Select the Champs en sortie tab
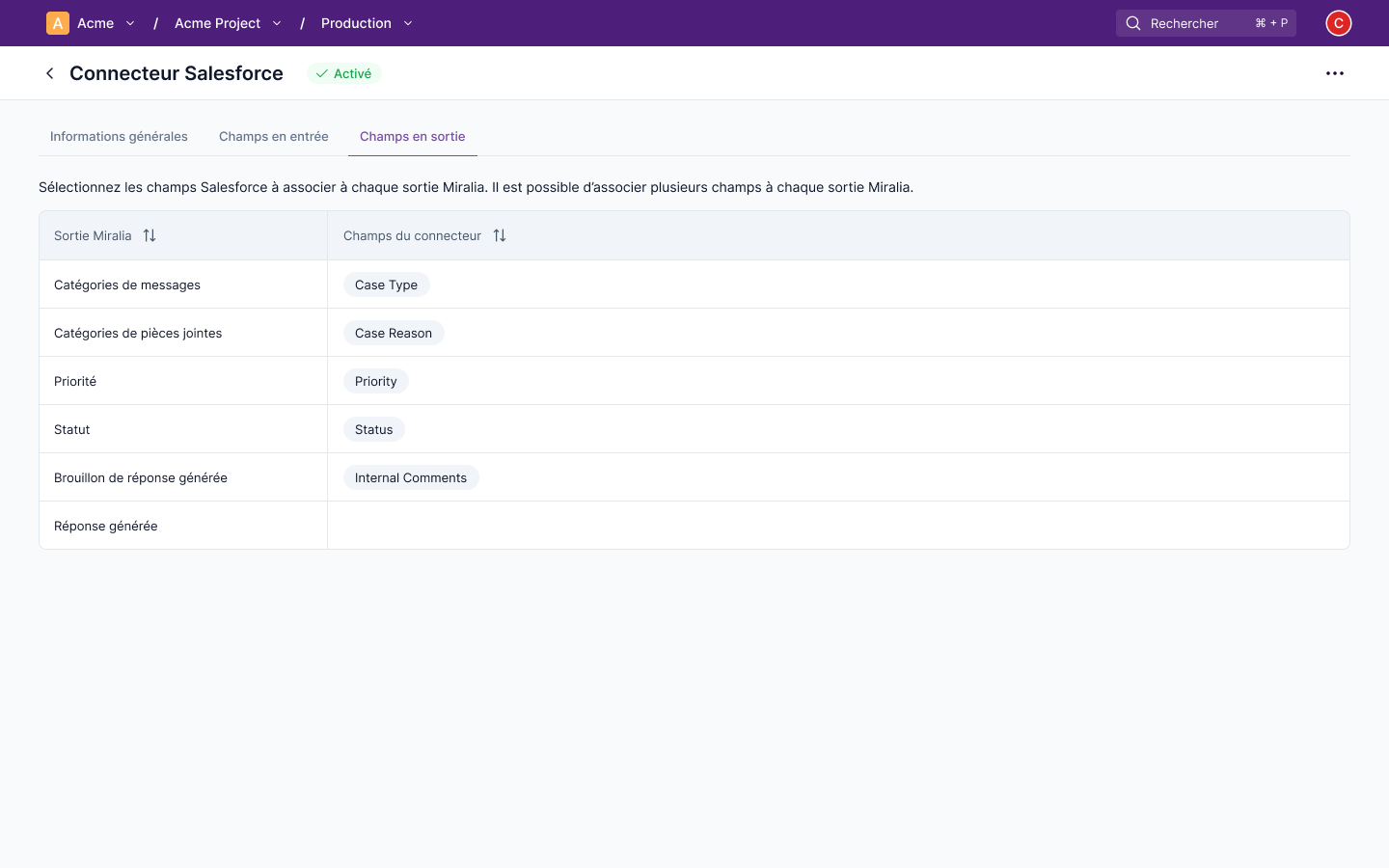This screenshot has width=1389, height=868. [413, 137]
